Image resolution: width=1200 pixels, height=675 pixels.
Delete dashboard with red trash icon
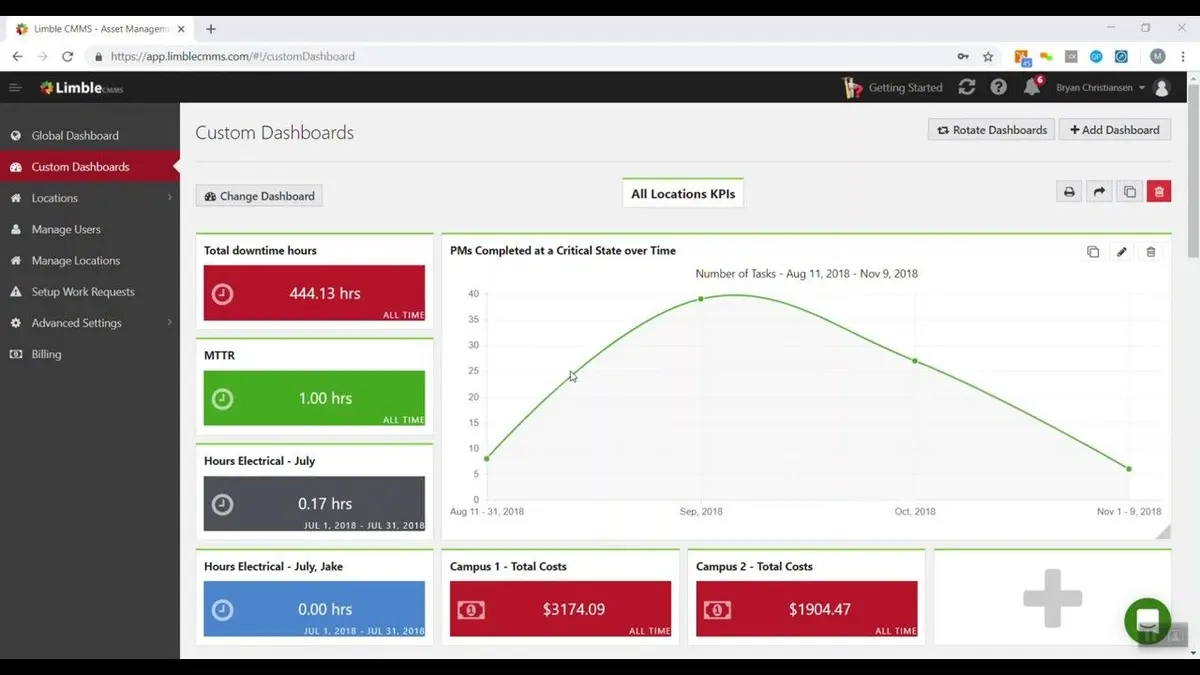click(1159, 192)
